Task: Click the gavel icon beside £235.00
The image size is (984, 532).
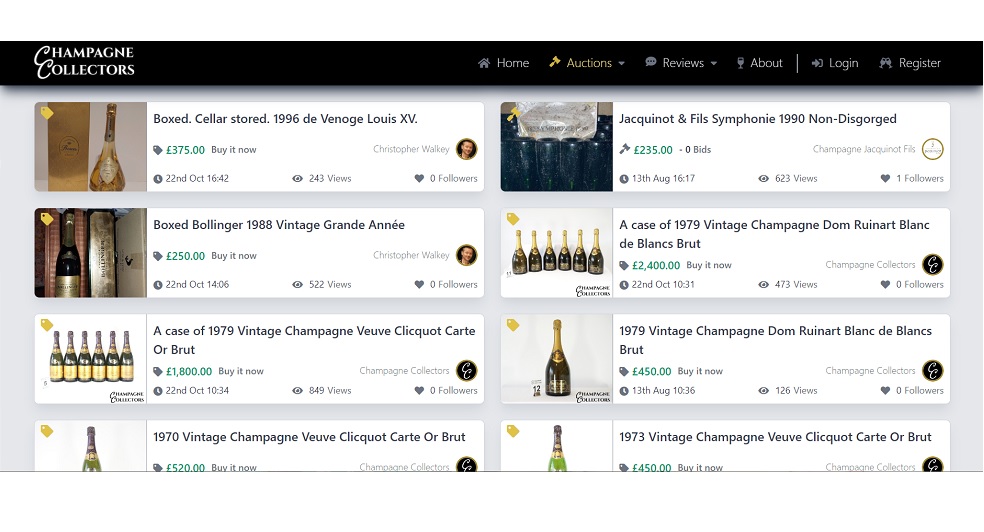Action: point(624,150)
